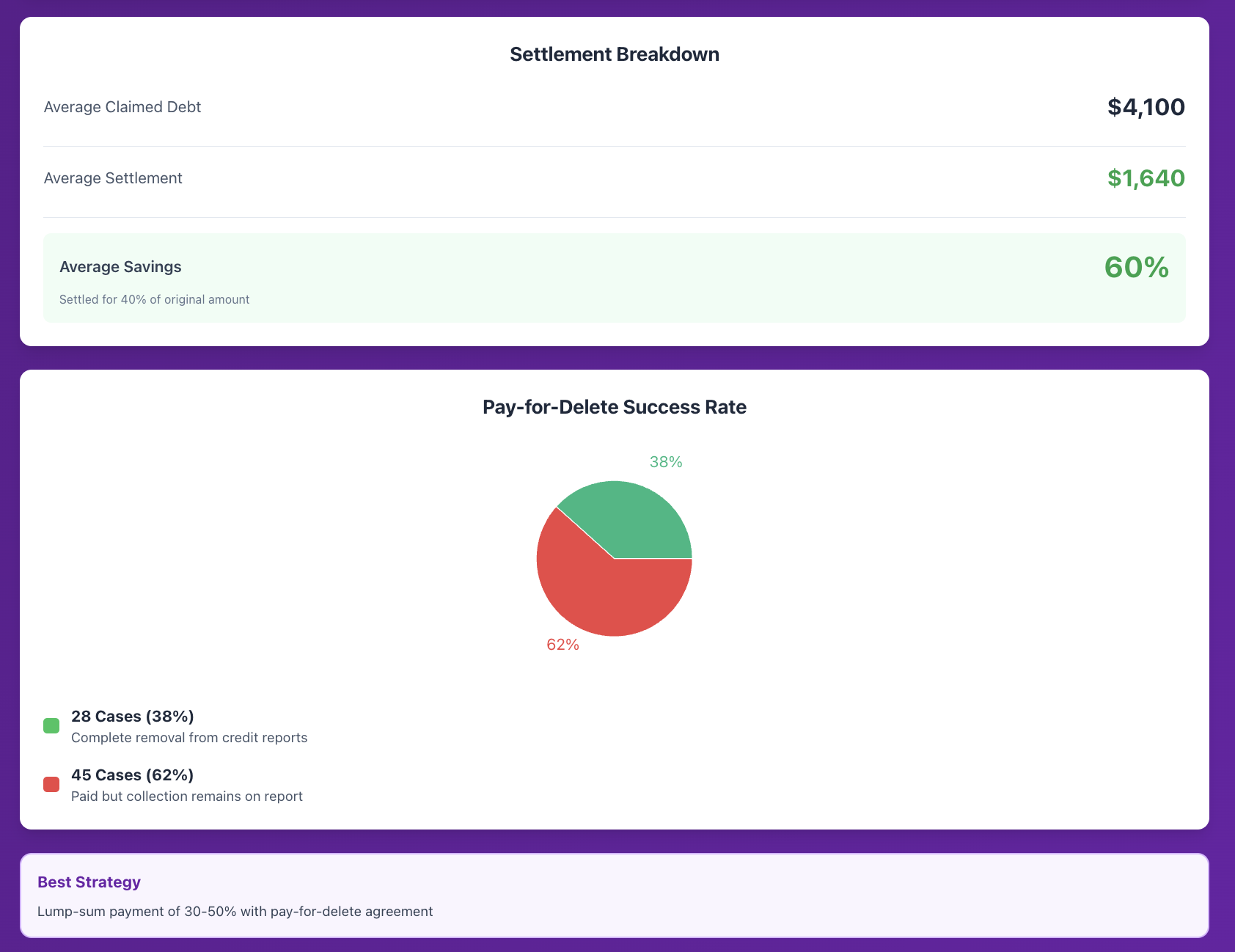
Task: Click the Best Strategy heading
Action: [x=89, y=882]
